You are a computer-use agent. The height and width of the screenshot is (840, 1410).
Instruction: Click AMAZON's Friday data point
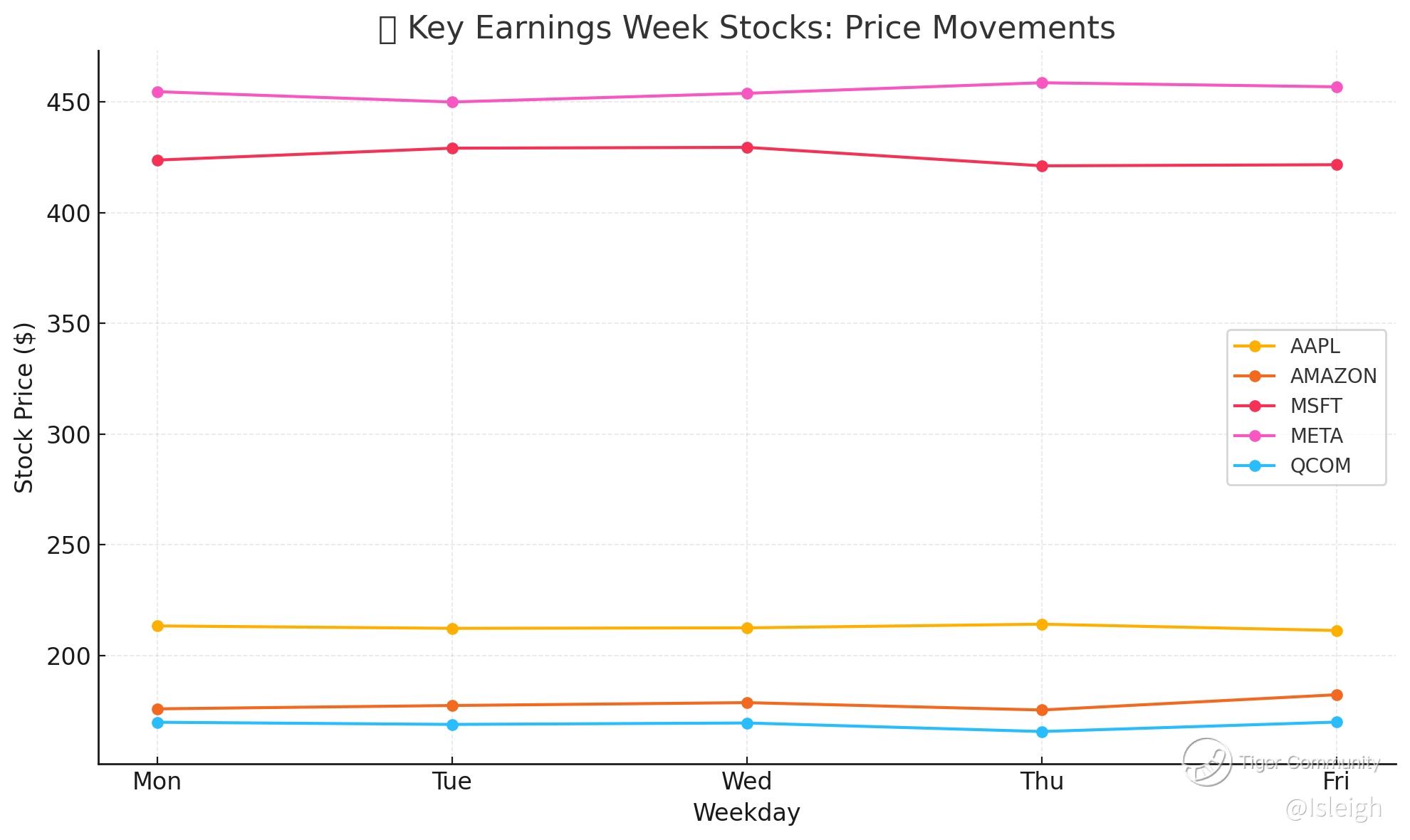tap(1337, 695)
